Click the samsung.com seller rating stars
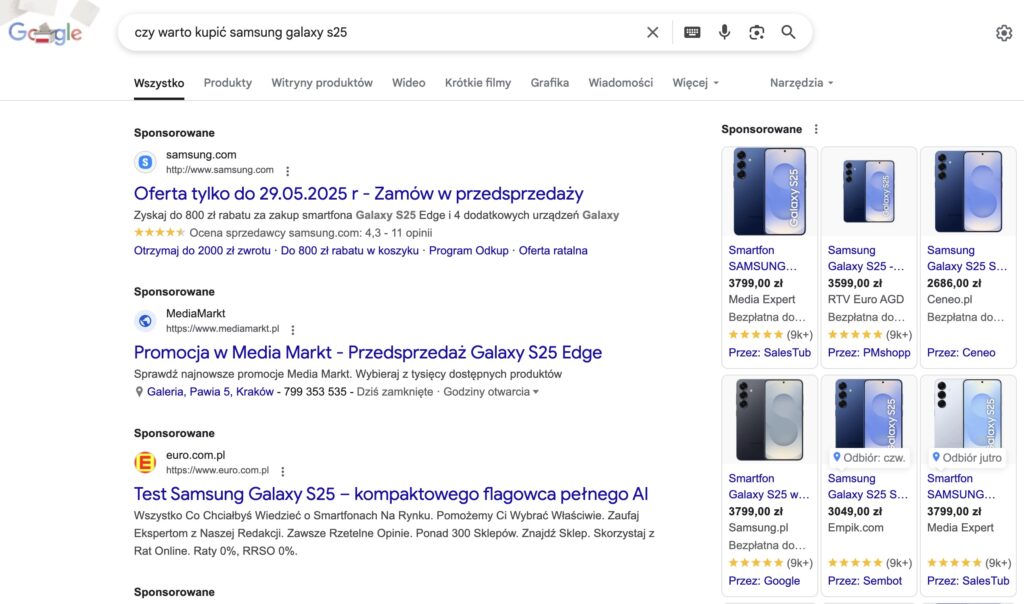1024x604 pixels. (159, 232)
